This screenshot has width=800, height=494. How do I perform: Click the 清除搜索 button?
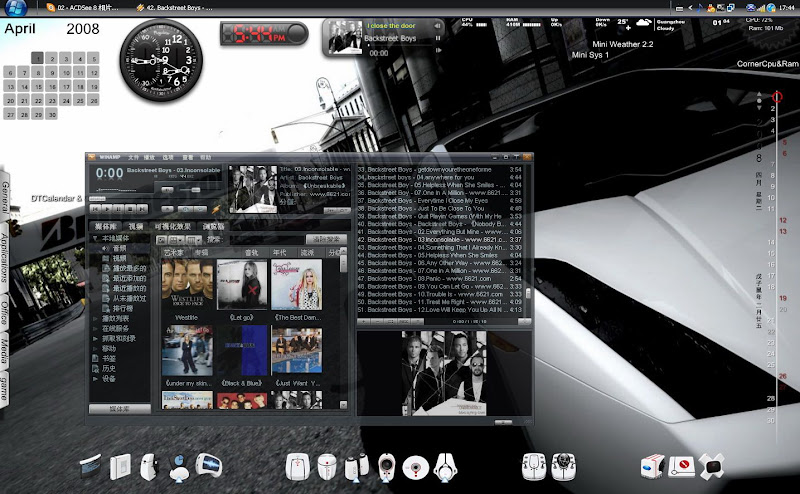tap(327, 239)
